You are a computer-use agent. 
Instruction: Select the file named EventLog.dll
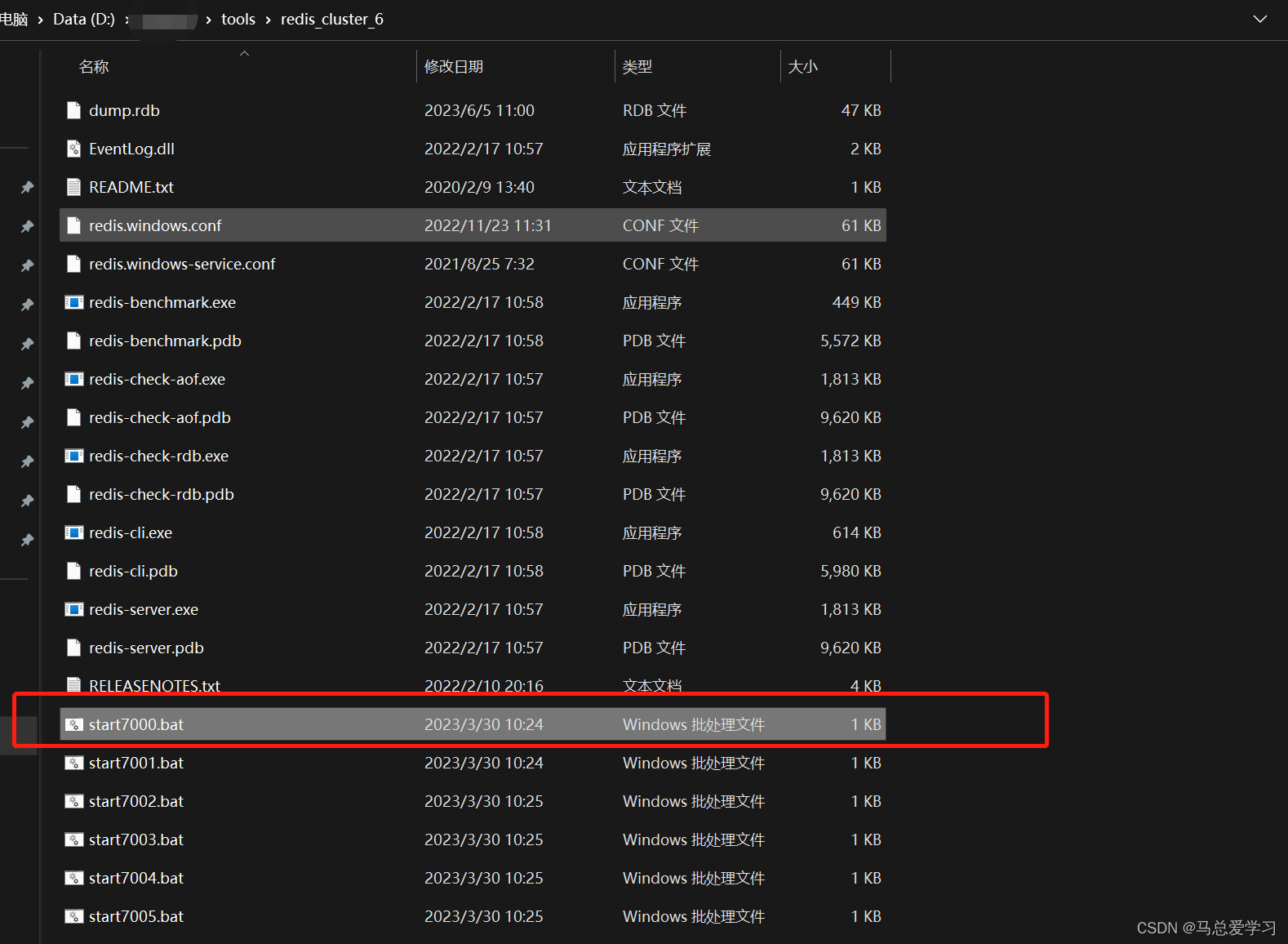[x=131, y=149]
